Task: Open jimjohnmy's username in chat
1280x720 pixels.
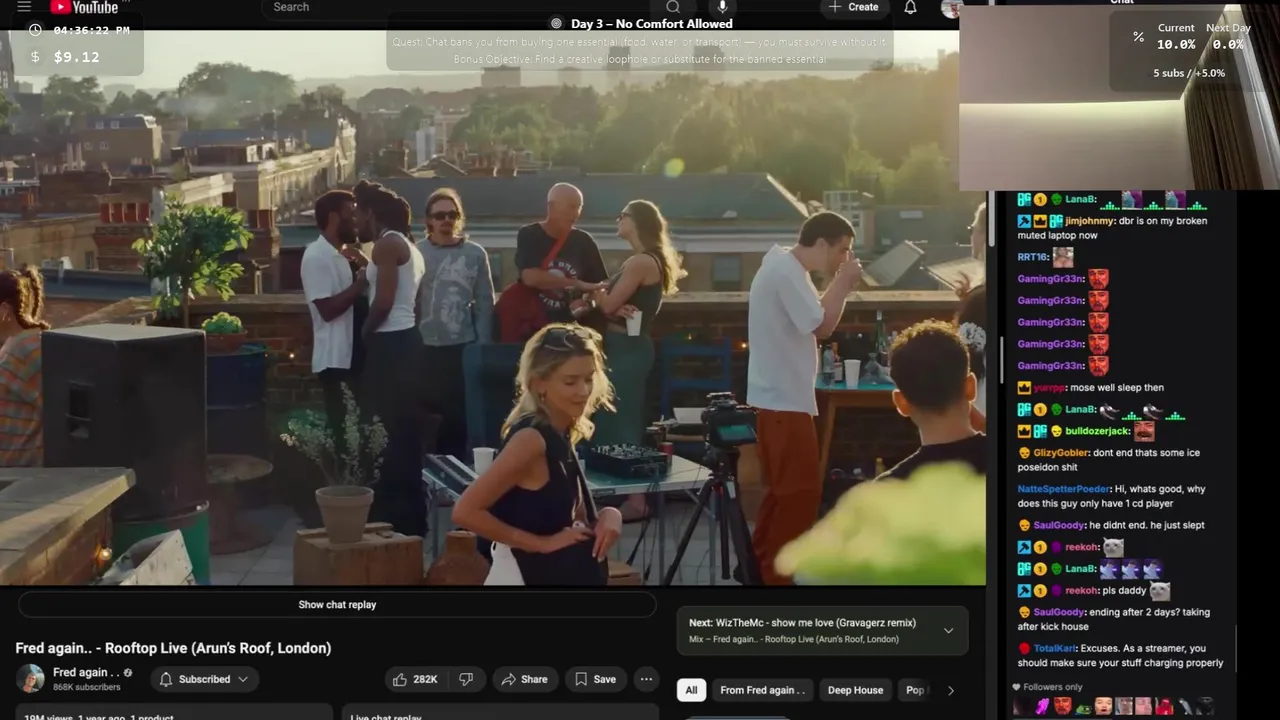Action: click(x=1091, y=221)
